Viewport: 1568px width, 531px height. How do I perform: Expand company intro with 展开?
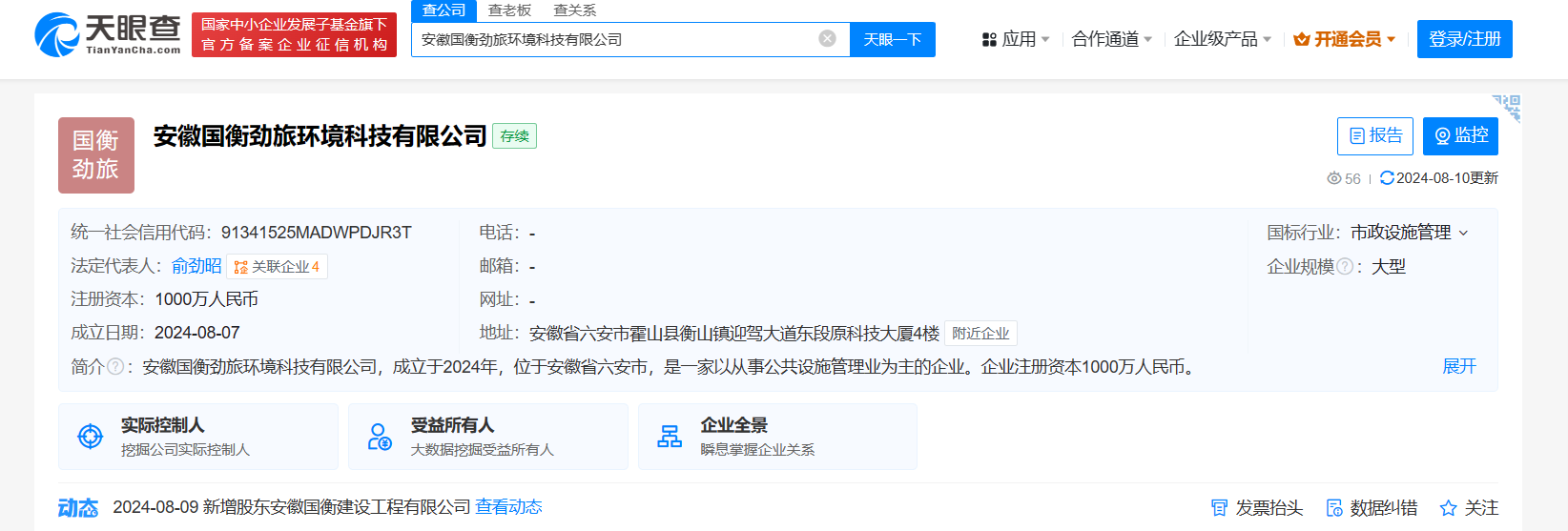pyautogui.click(x=1458, y=367)
